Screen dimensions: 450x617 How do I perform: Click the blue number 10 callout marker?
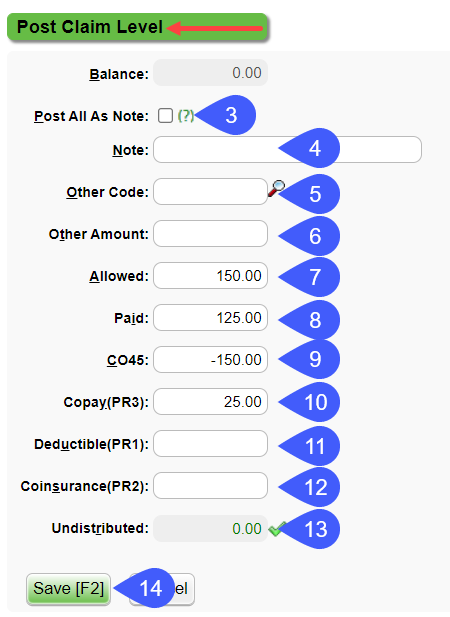click(309, 402)
